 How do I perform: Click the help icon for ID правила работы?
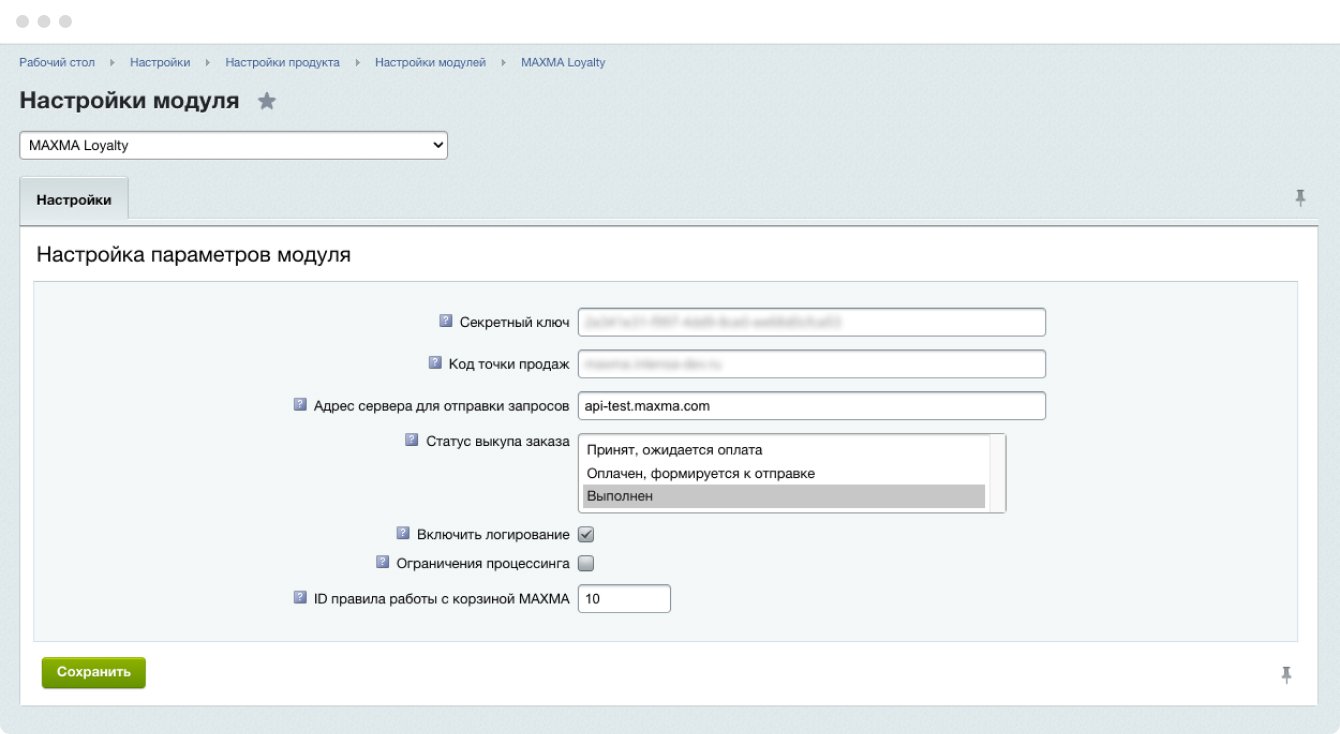tap(300, 597)
